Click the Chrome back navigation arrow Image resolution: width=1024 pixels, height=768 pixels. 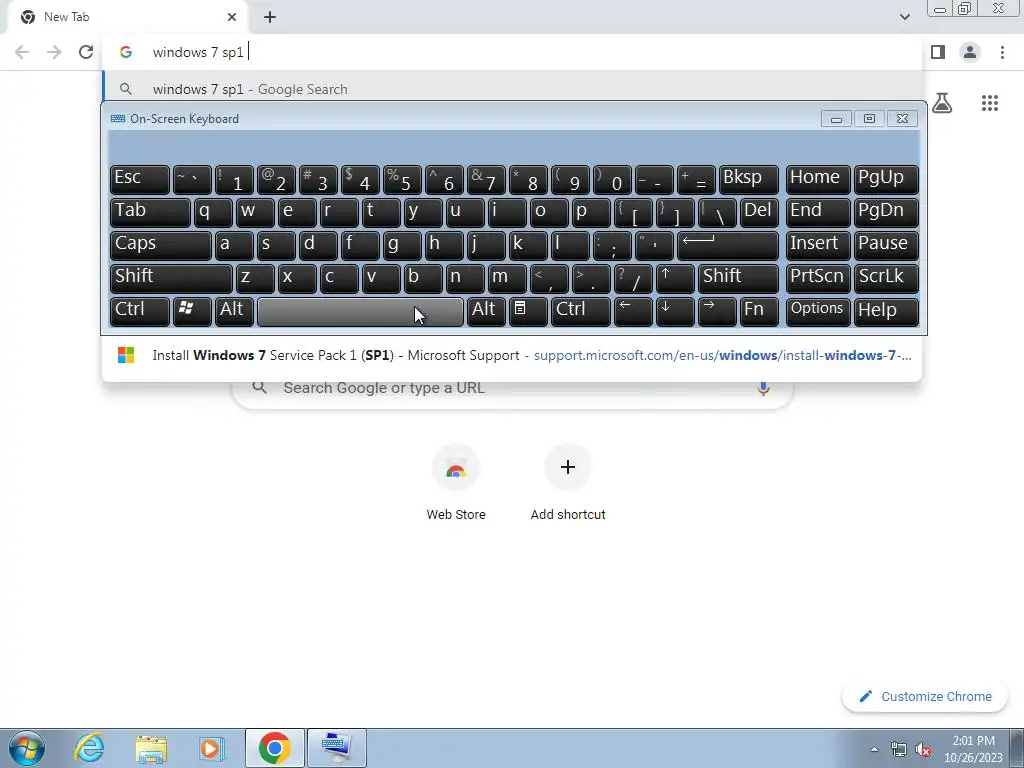coord(22,52)
